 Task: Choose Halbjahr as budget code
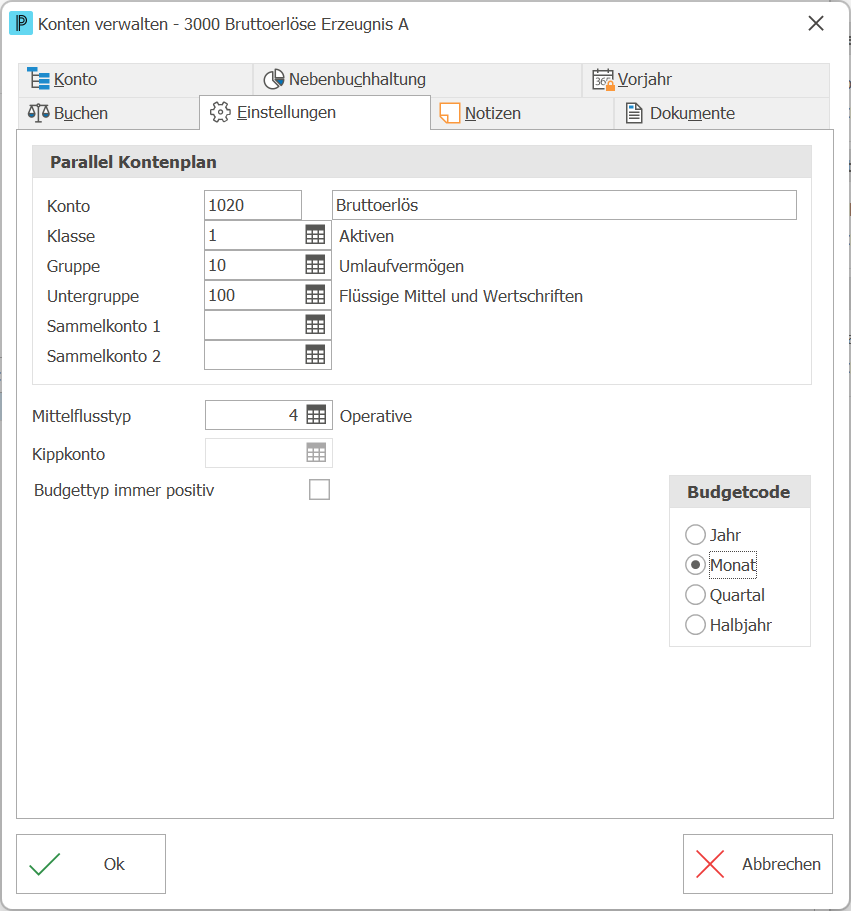click(695, 625)
